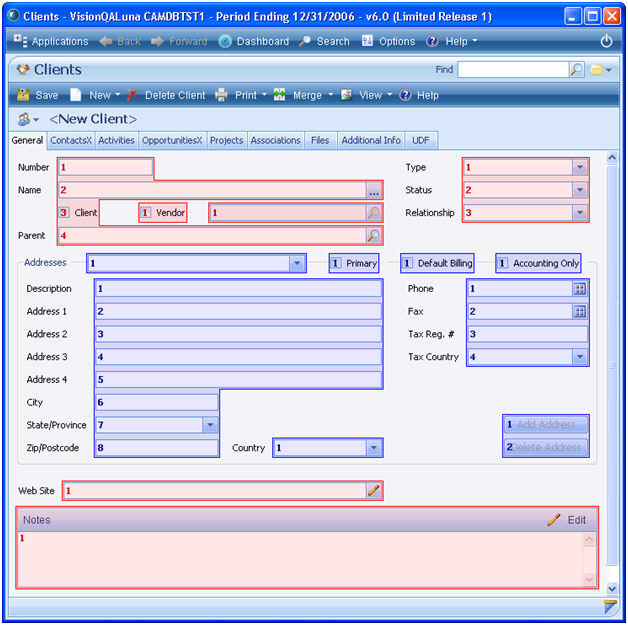Screen dimensions: 628x625
Task: Enable the Primary address checkbox
Action: pos(336,263)
